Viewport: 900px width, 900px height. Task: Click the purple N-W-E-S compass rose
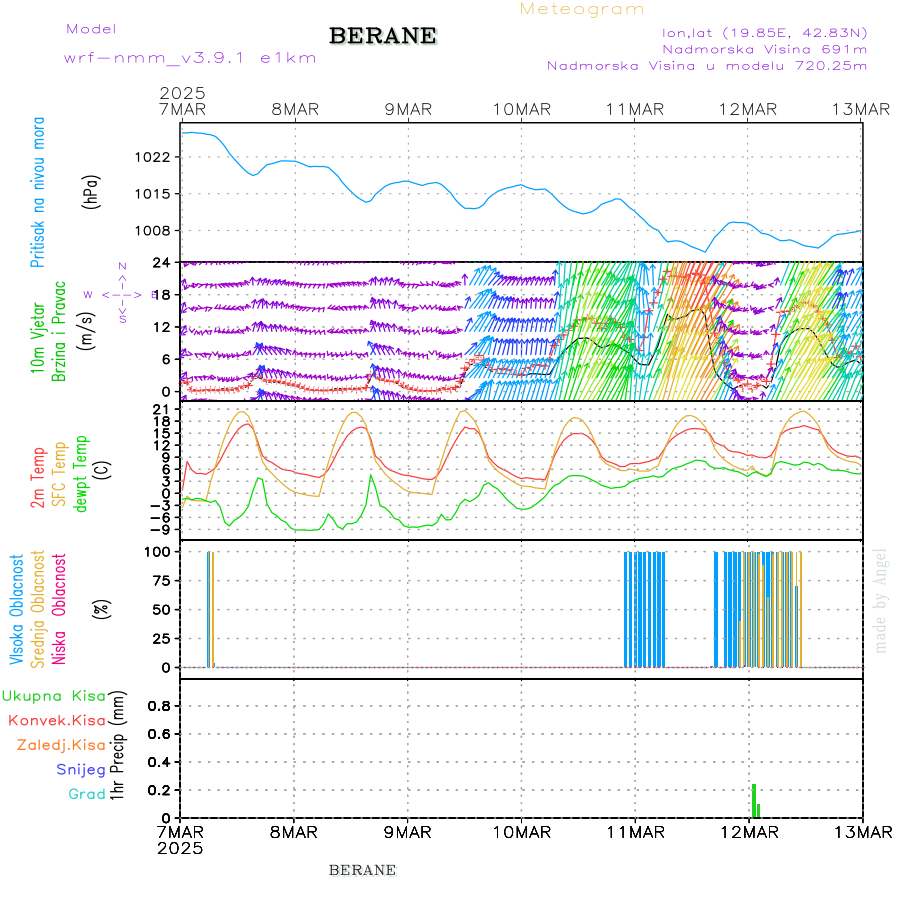(122, 293)
